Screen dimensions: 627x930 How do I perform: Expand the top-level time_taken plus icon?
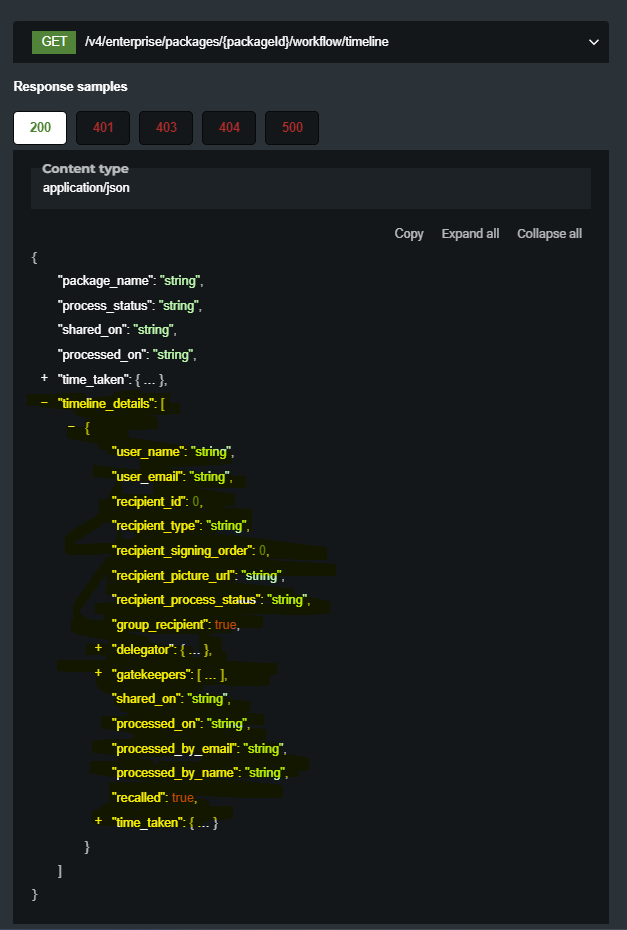coord(44,379)
